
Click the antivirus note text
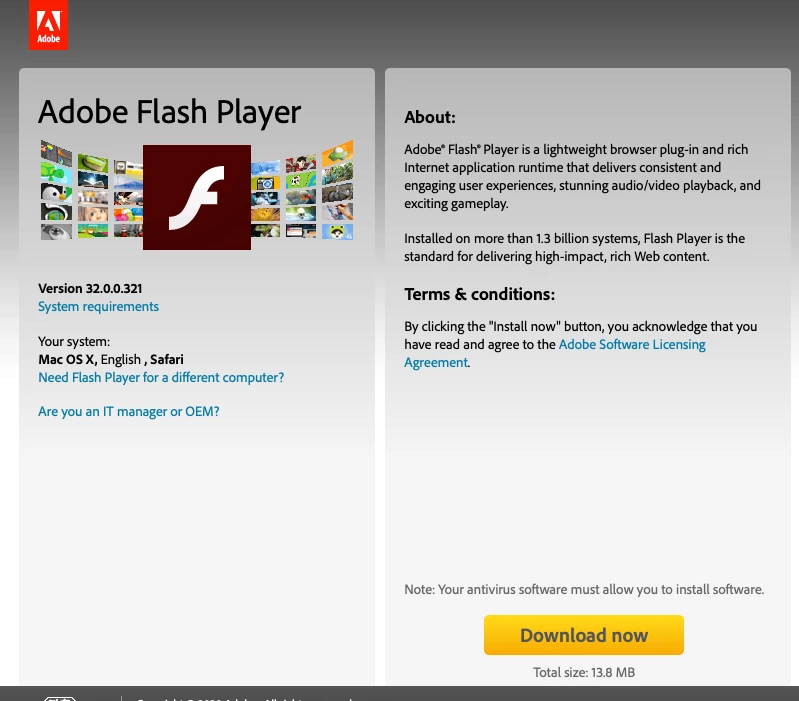(584, 589)
